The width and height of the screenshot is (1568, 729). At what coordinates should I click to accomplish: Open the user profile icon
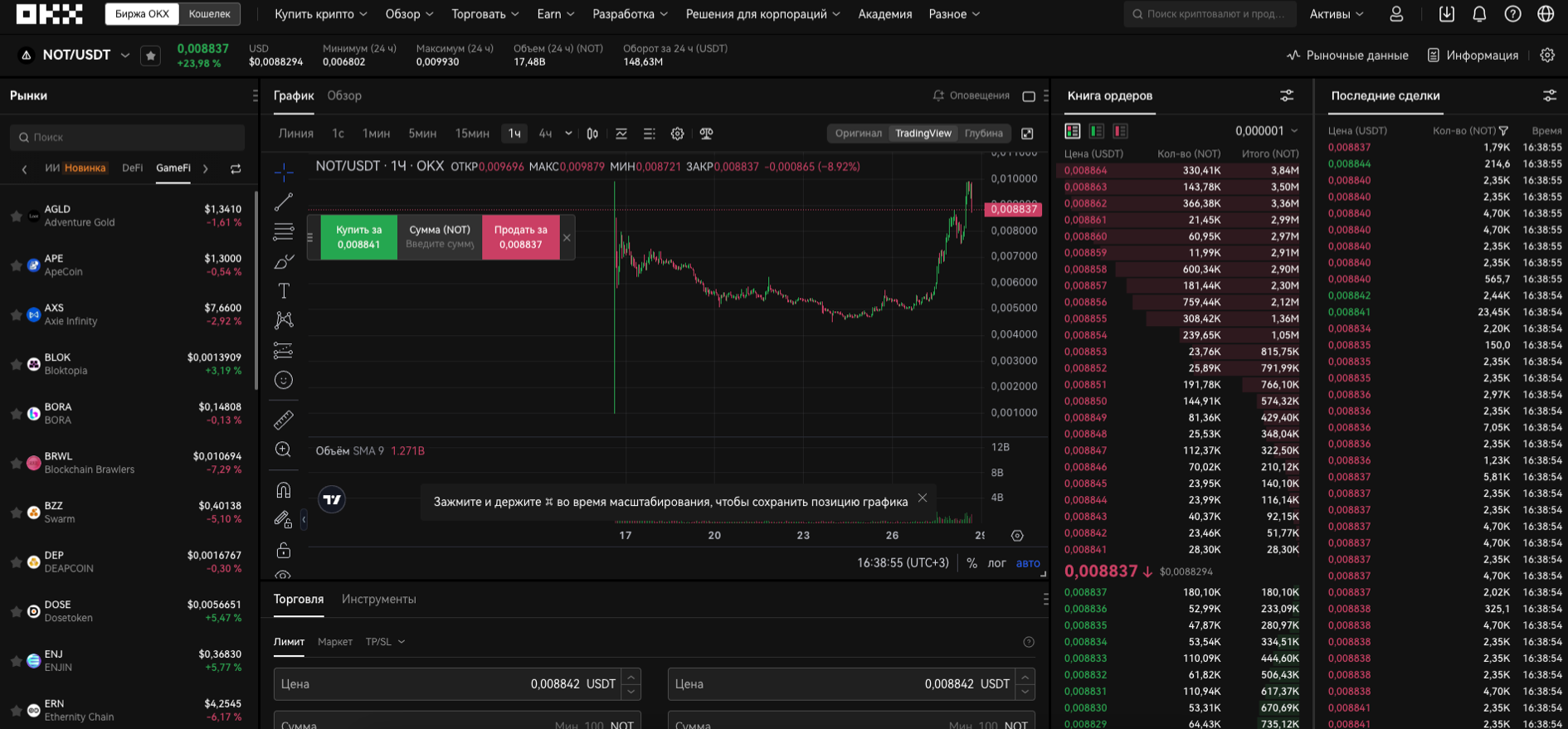point(1396,14)
